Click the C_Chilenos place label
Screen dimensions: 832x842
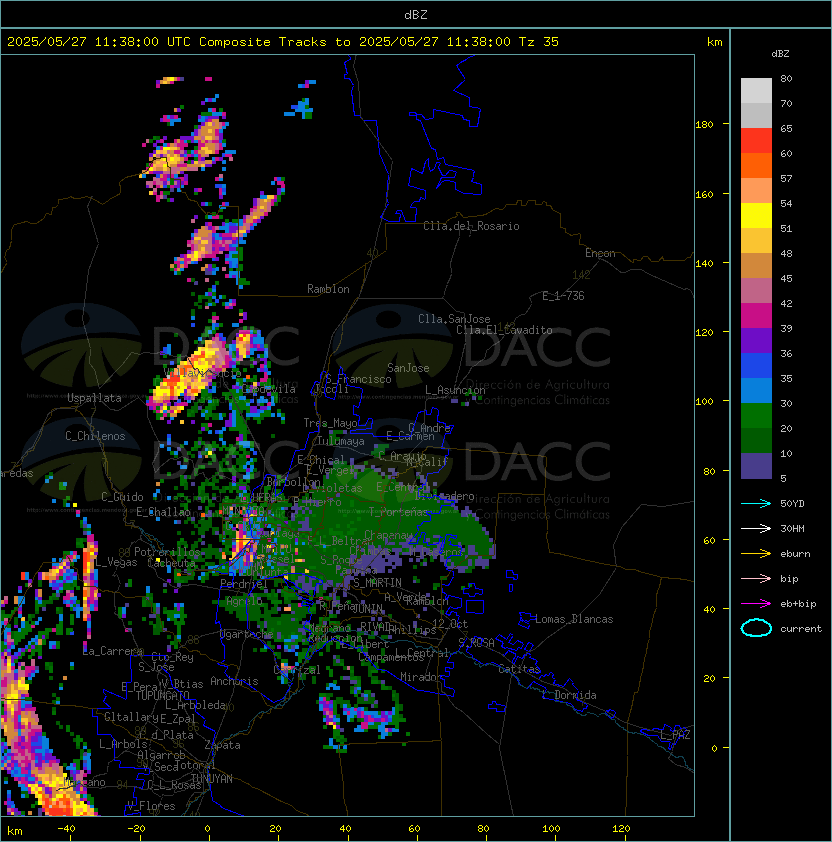click(95, 436)
